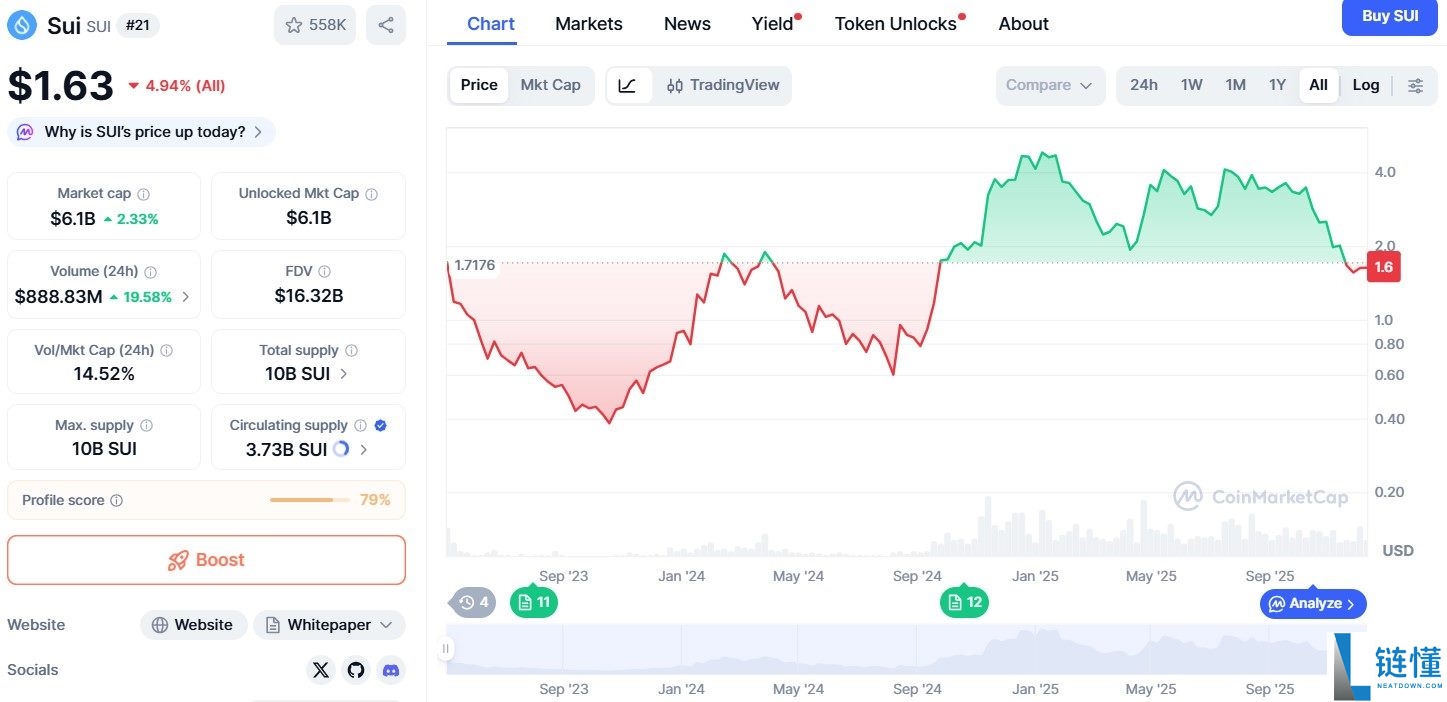Expand the Circulating supply details chevron

364,449
